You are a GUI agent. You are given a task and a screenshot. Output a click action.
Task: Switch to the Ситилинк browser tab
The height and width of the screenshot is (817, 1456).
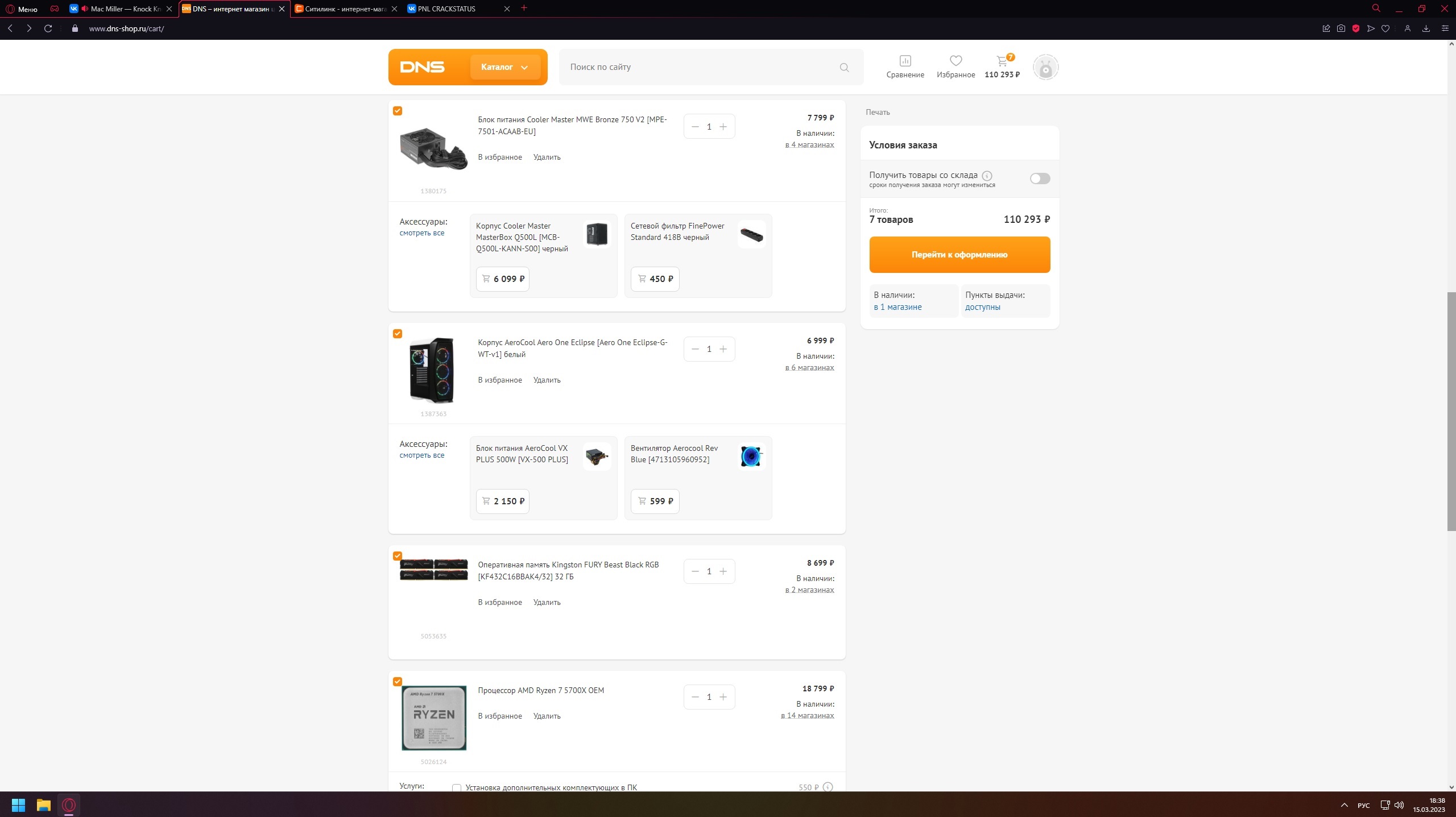coord(345,9)
